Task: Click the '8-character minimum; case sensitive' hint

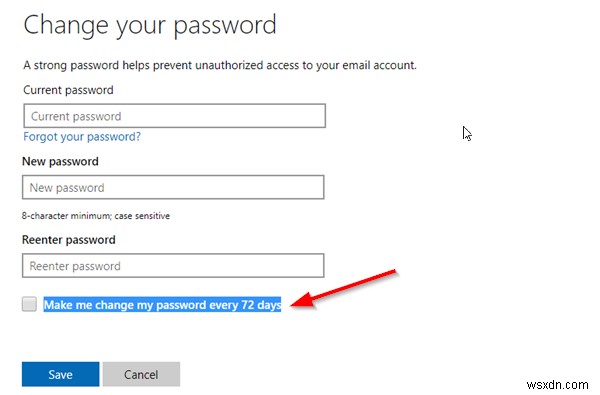Action: [x=96, y=216]
